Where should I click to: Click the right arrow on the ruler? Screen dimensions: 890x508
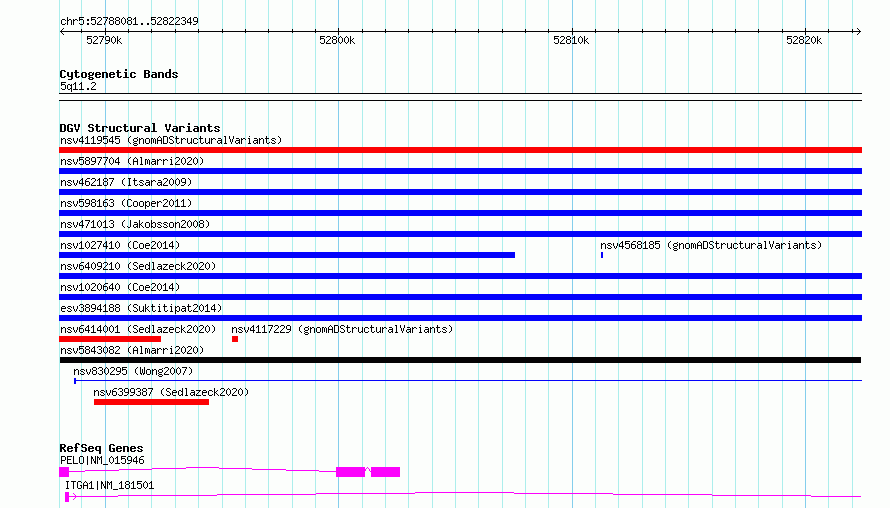coord(858,32)
